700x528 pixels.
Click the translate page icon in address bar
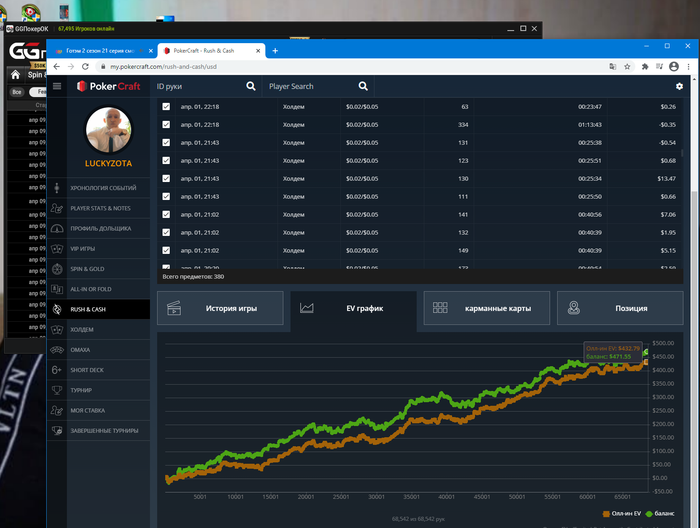[x=613, y=67]
